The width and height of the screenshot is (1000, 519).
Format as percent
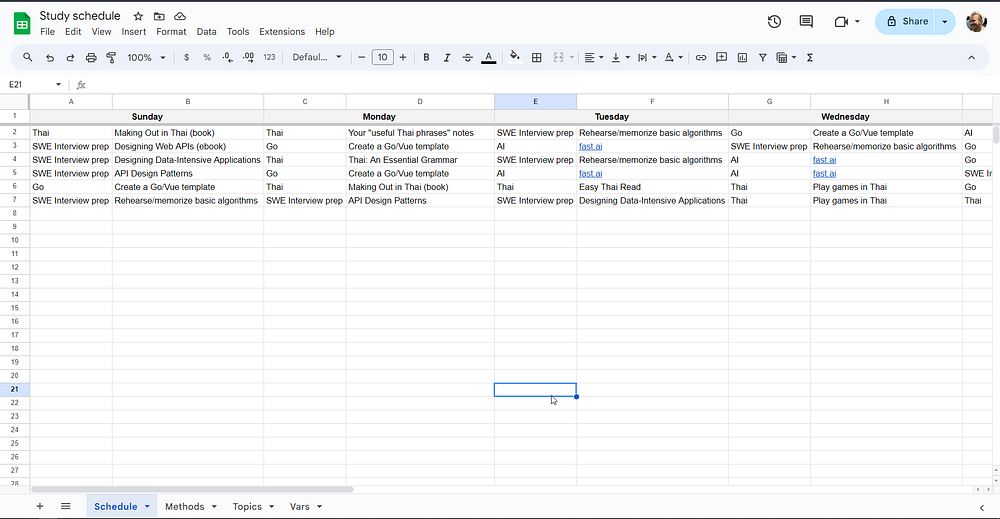pyautogui.click(x=207, y=57)
